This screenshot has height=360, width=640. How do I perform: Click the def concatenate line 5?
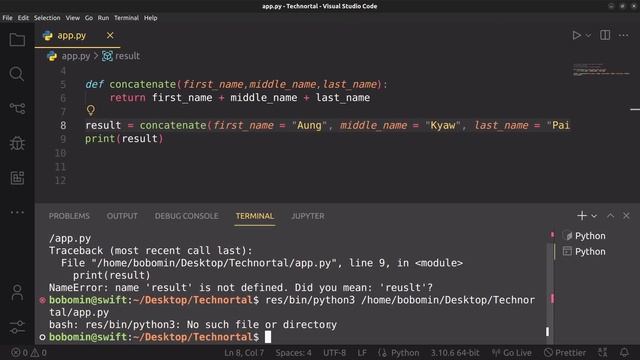click(236, 84)
